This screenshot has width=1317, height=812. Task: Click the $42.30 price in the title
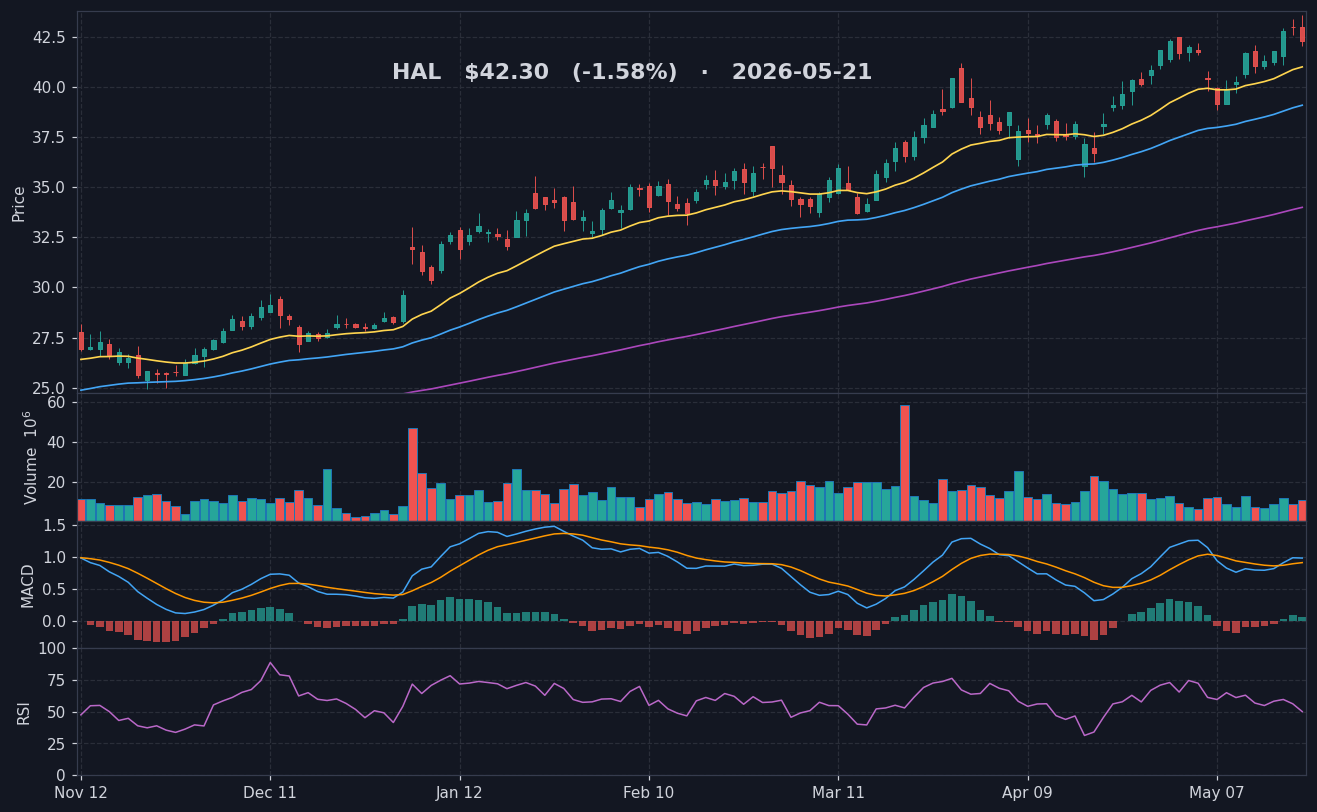(x=507, y=73)
